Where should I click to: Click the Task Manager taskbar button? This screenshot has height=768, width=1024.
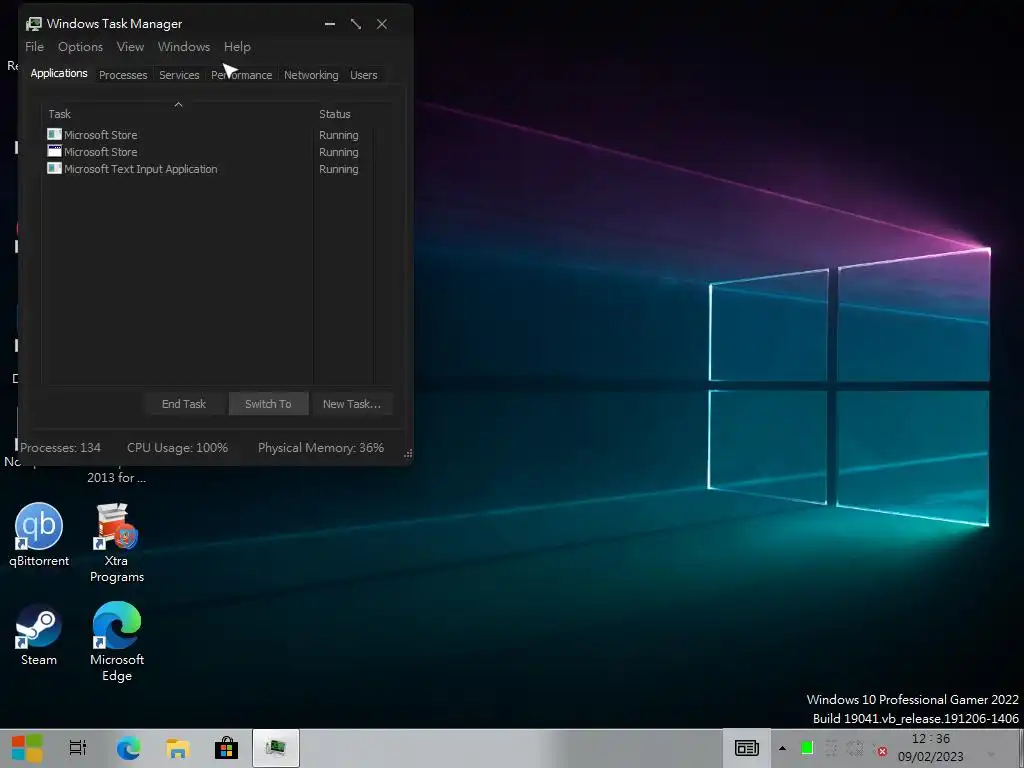(276, 748)
